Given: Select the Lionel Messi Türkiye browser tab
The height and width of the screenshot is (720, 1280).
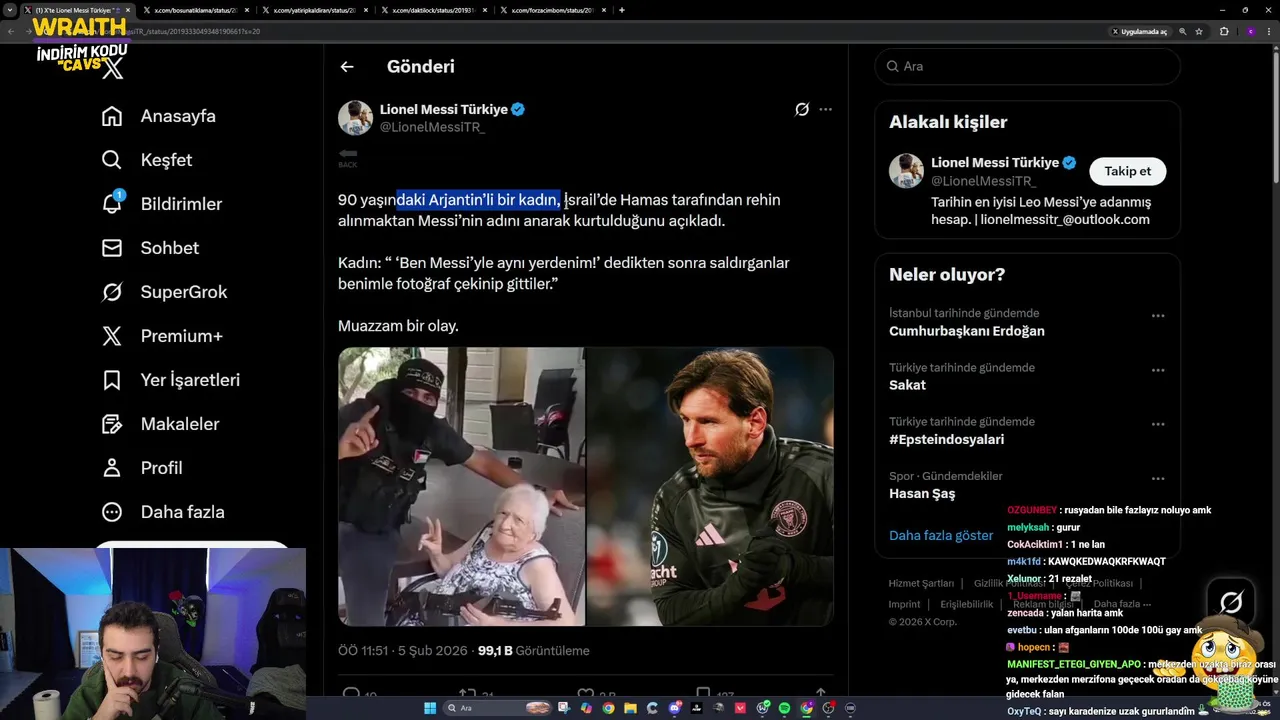Looking at the screenshot, I should coord(76,10).
